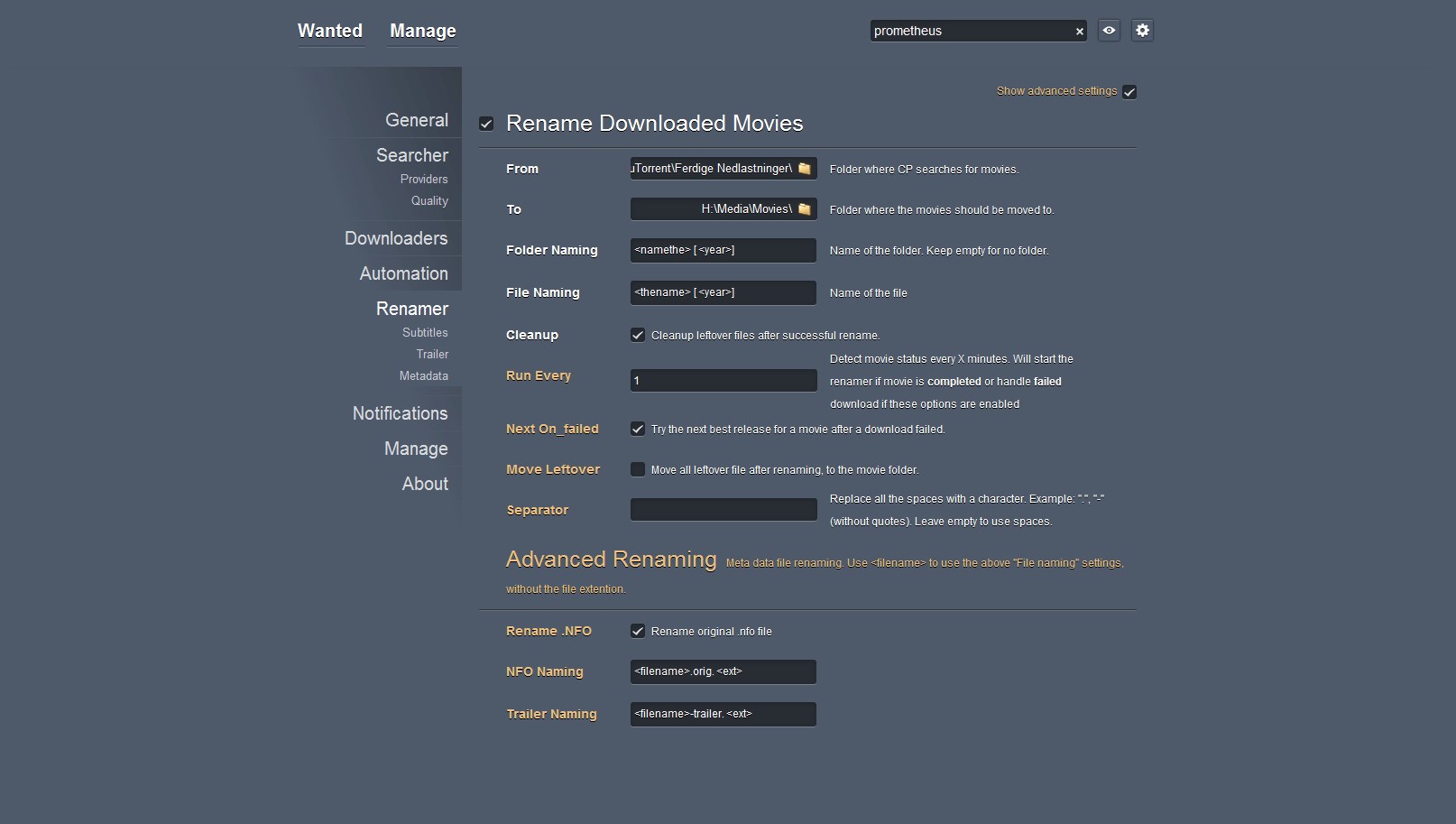Open Providers sub-section

pyautogui.click(x=424, y=179)
